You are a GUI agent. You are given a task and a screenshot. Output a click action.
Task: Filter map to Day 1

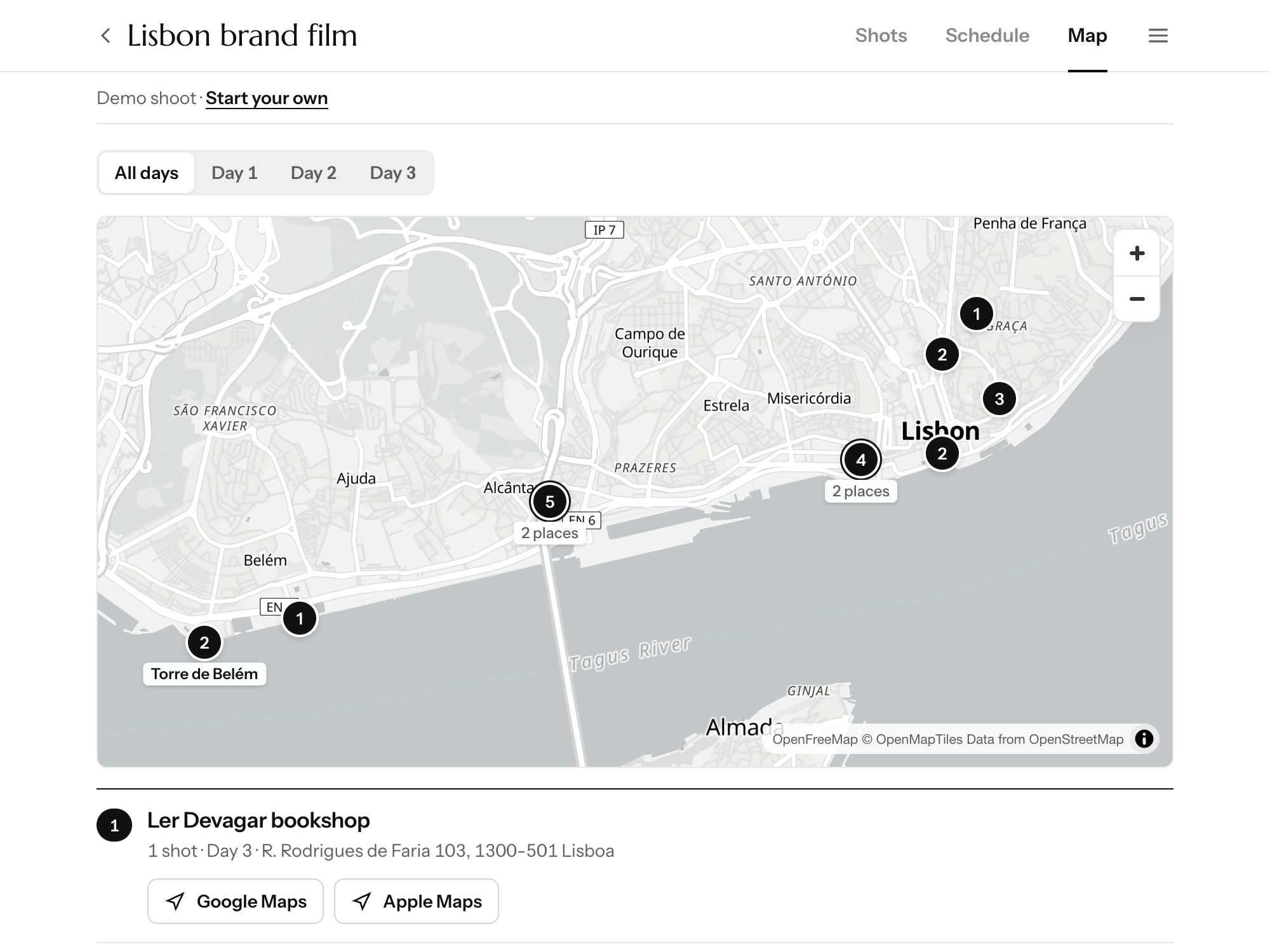coord(234,173)
